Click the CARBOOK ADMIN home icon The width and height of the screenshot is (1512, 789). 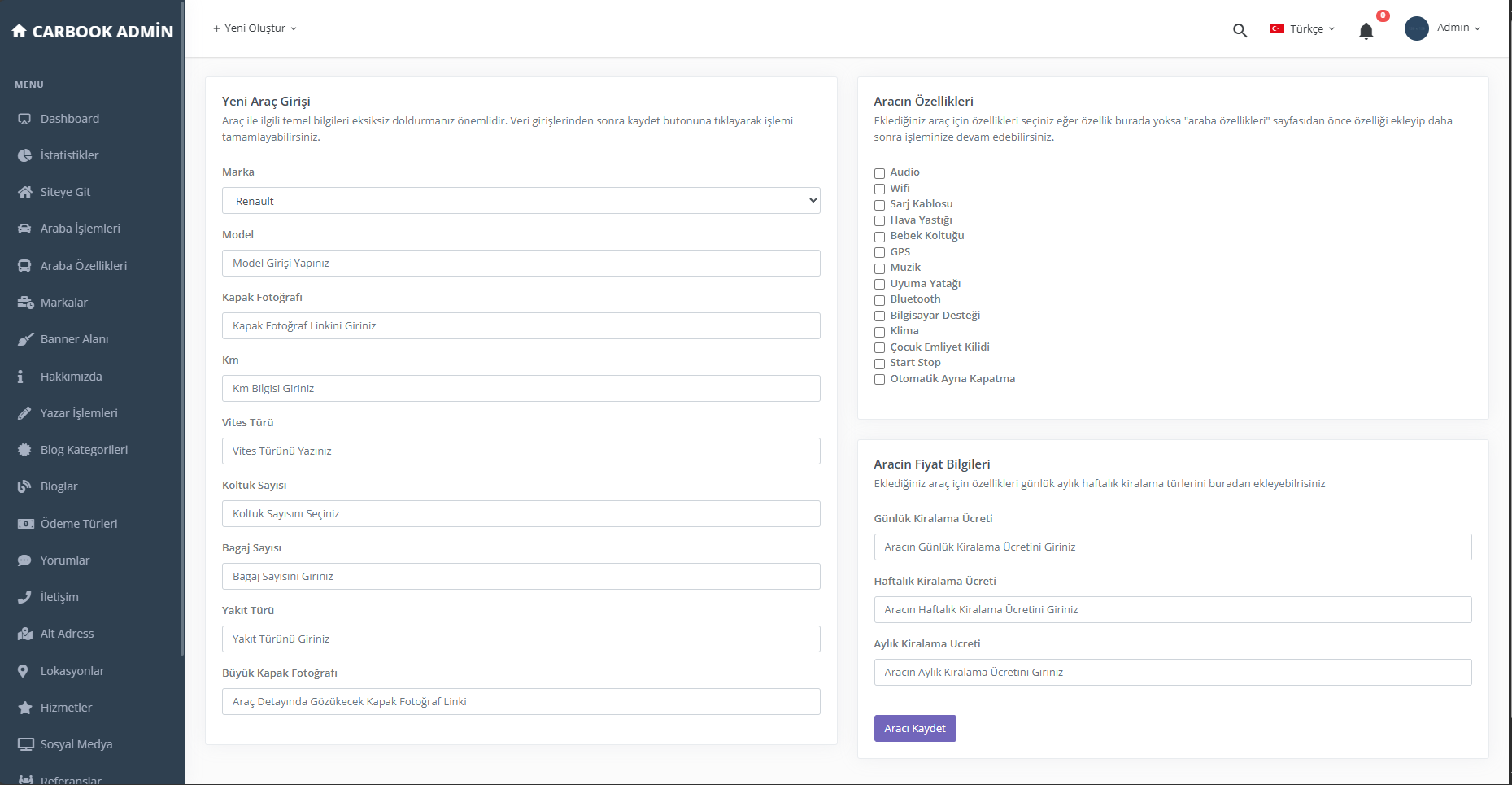click(20, 31)
